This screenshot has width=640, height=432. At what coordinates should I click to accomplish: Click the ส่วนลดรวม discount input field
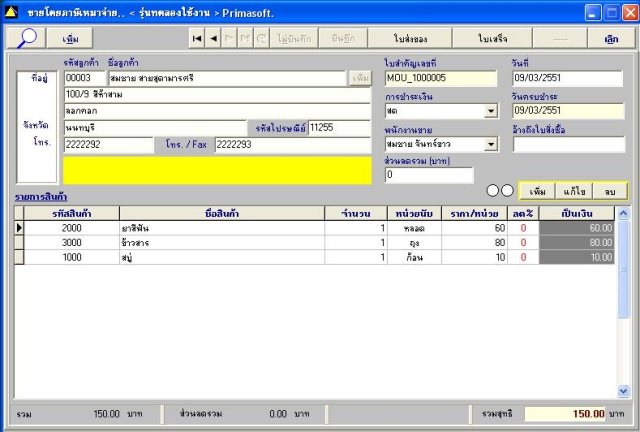click(x=428, y=175)
